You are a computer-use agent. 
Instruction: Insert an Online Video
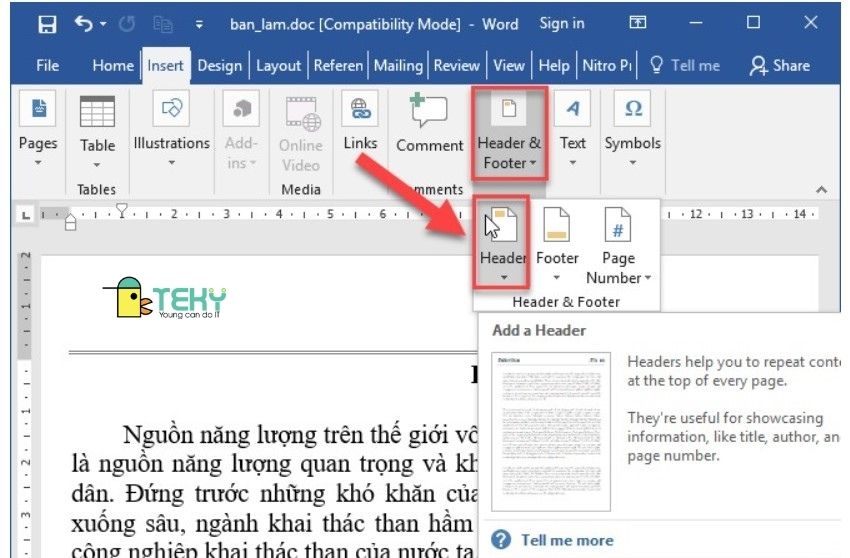tap(301, 134)
